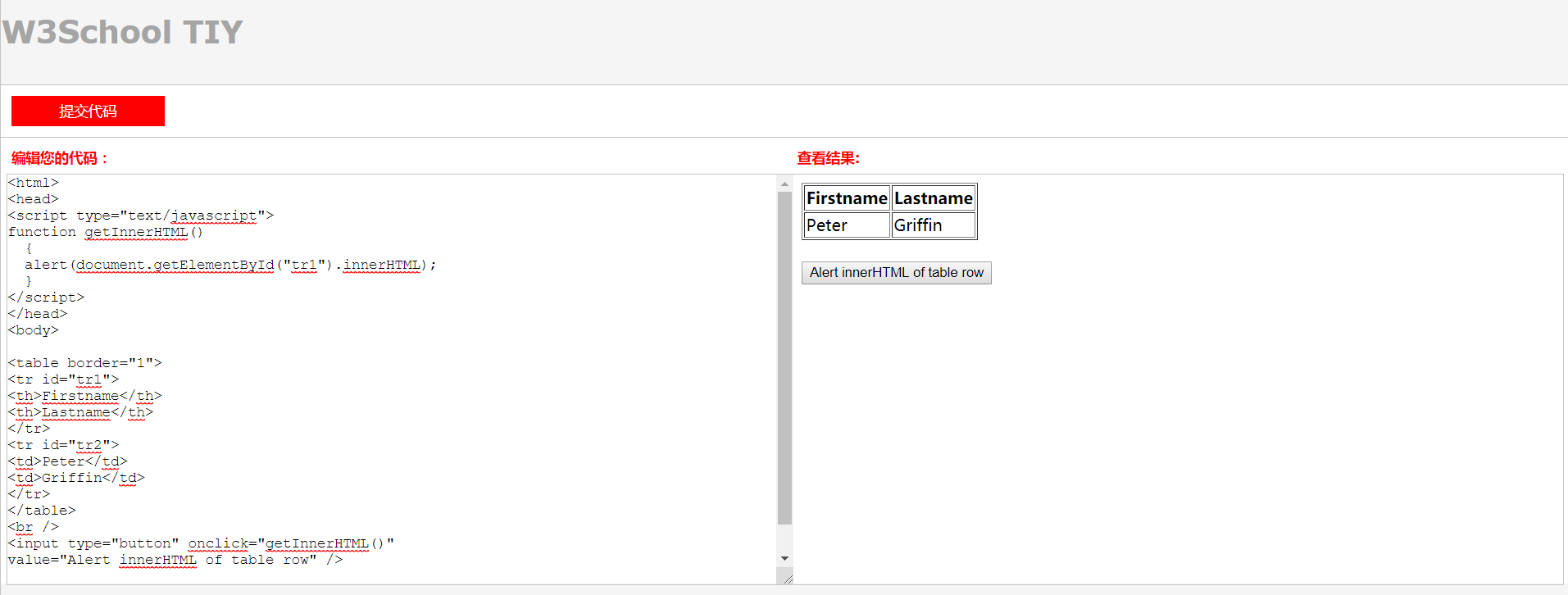Click the script type="text/javascript" code line
The image size is (1568, 595).
click(141, 216)
